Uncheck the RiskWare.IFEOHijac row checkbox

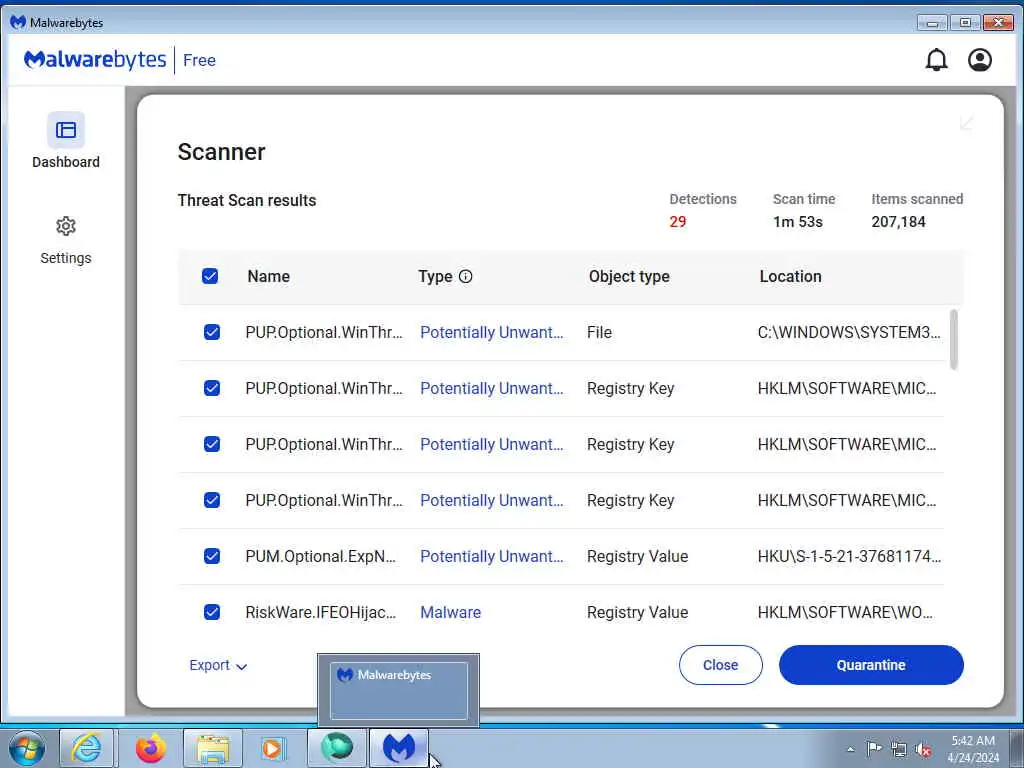[212, 612]
